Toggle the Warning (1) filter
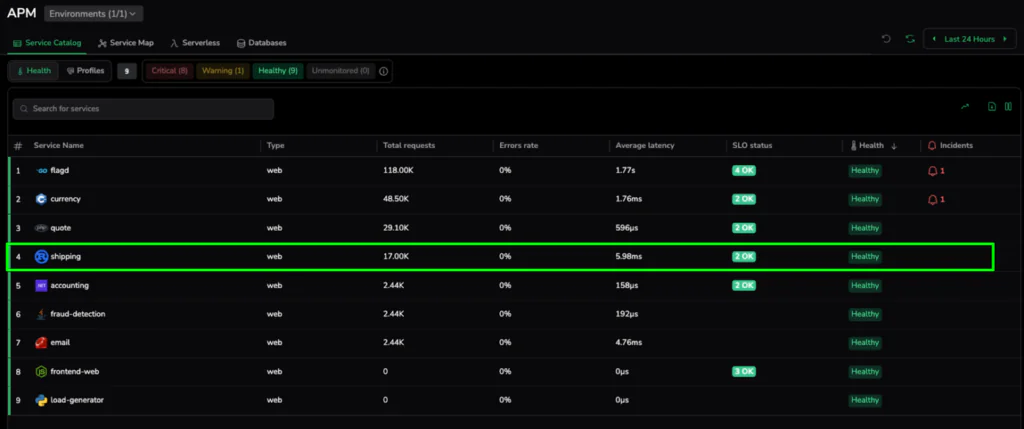 tap(222, 71)
